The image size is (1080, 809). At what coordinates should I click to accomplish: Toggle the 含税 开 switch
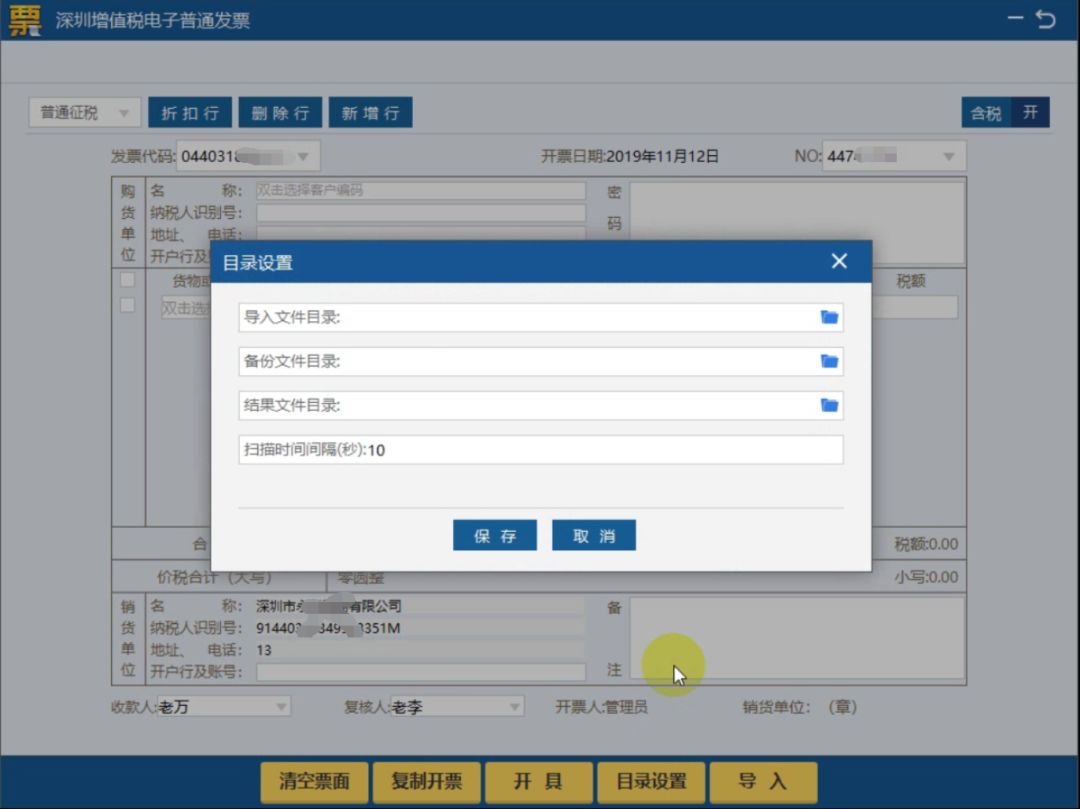pyautogui.click(x=1006, y=112)
